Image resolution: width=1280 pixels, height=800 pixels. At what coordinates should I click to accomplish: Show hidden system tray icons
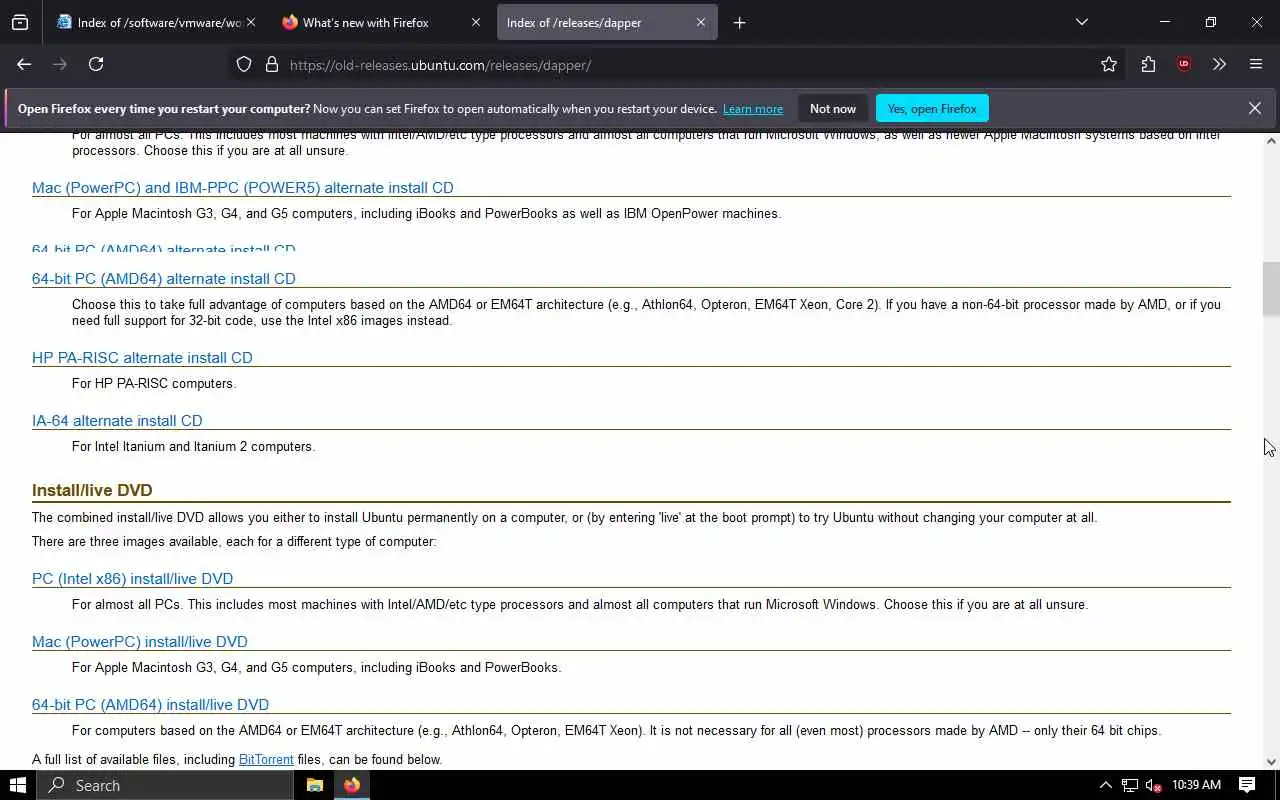point(1105,785)
